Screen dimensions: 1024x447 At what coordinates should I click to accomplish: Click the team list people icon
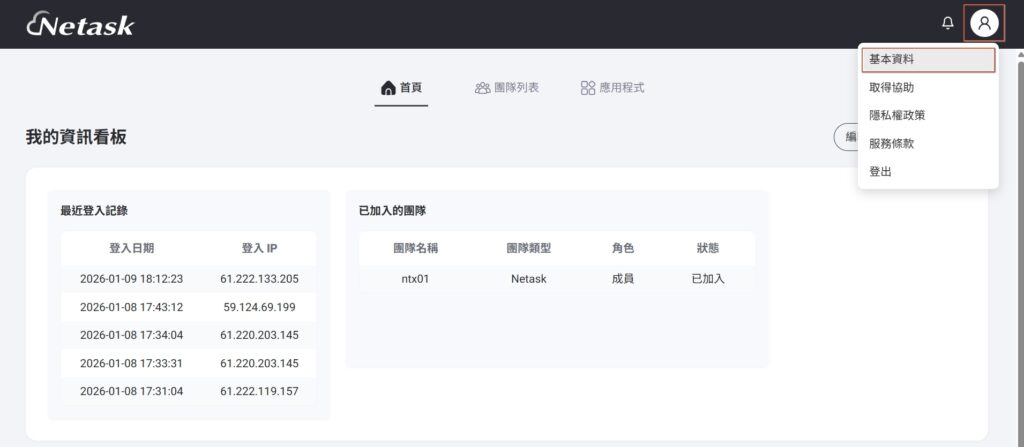482,88
